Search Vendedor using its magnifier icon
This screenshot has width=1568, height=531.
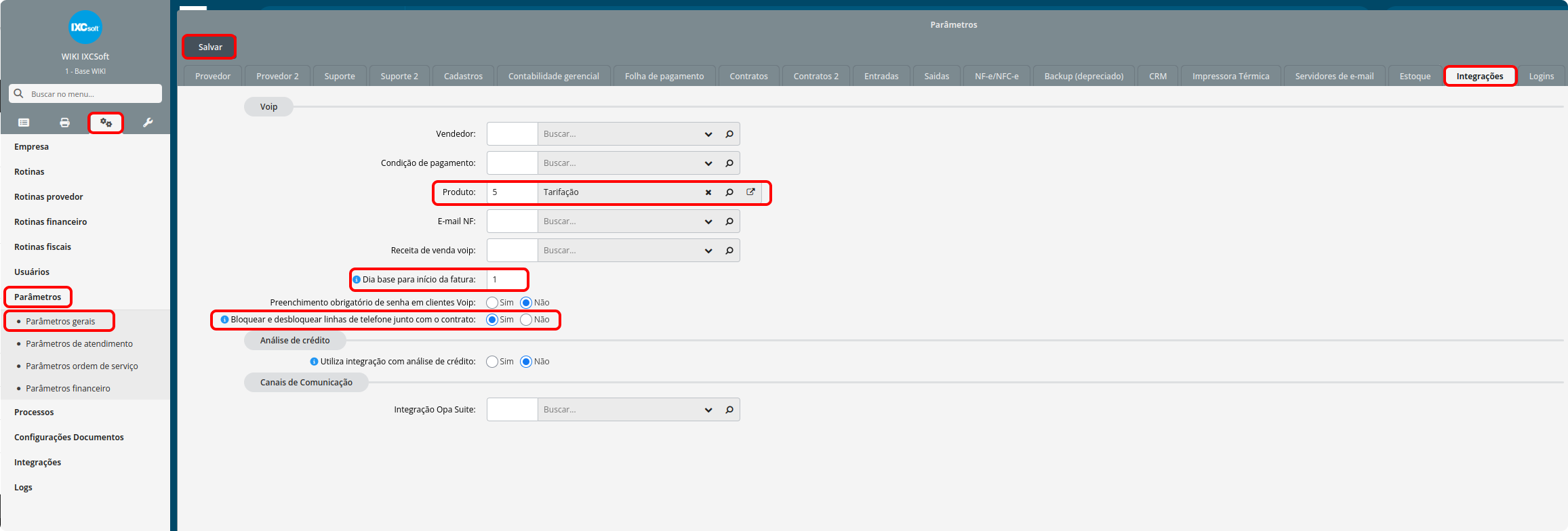coord(729,134)
